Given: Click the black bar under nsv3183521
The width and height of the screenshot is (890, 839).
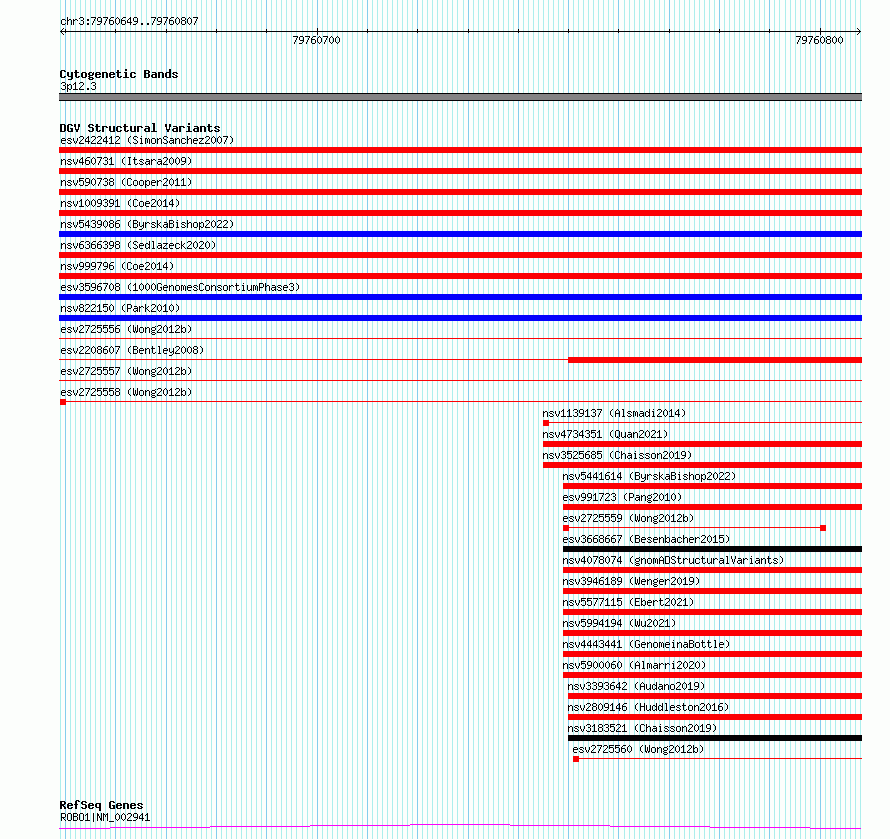Looking at the screenshot, I should click(x=715, y=738).
